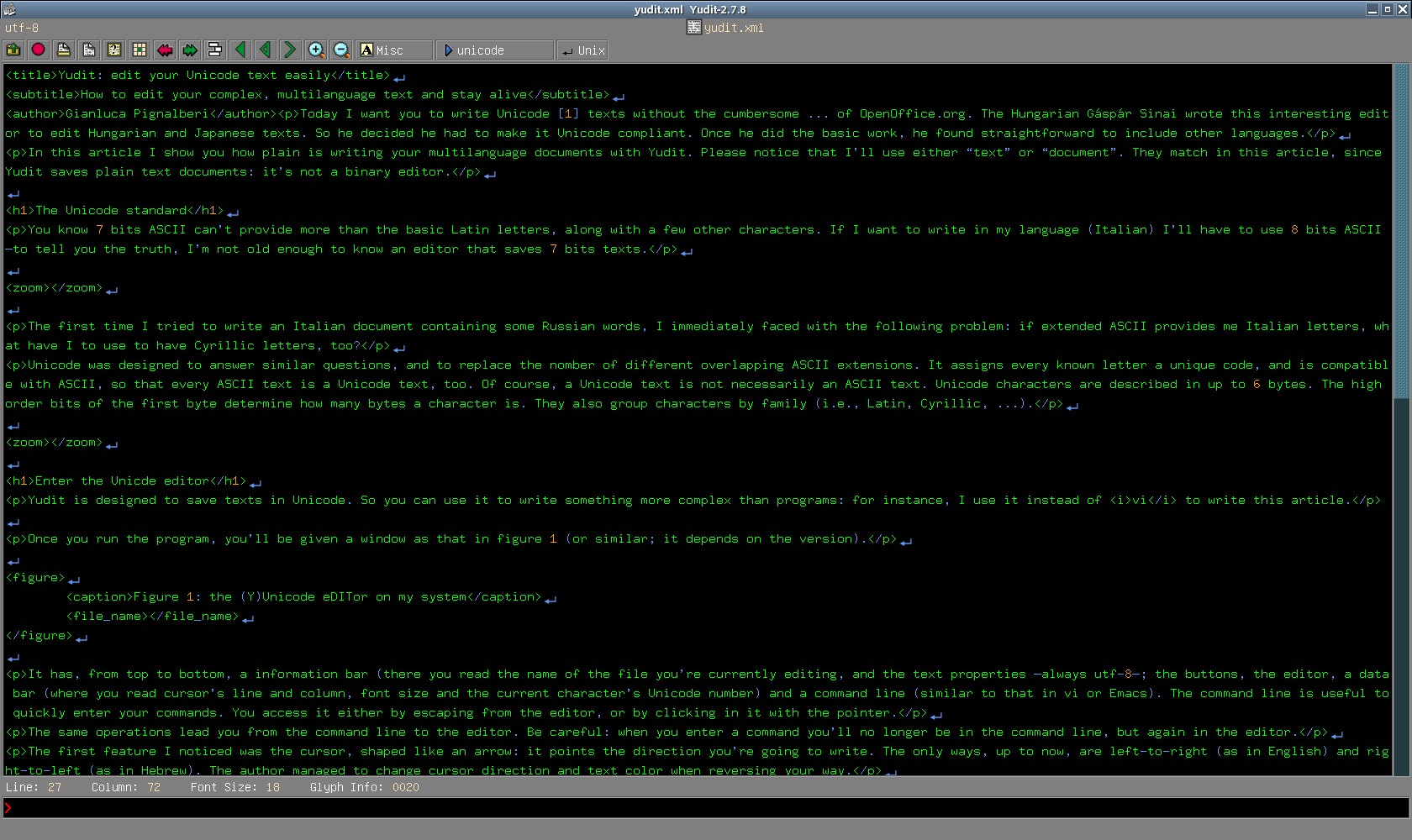Screen dimensions: 1412x840
Task: Click the command line input field
Action: click(x=706, y=808)
